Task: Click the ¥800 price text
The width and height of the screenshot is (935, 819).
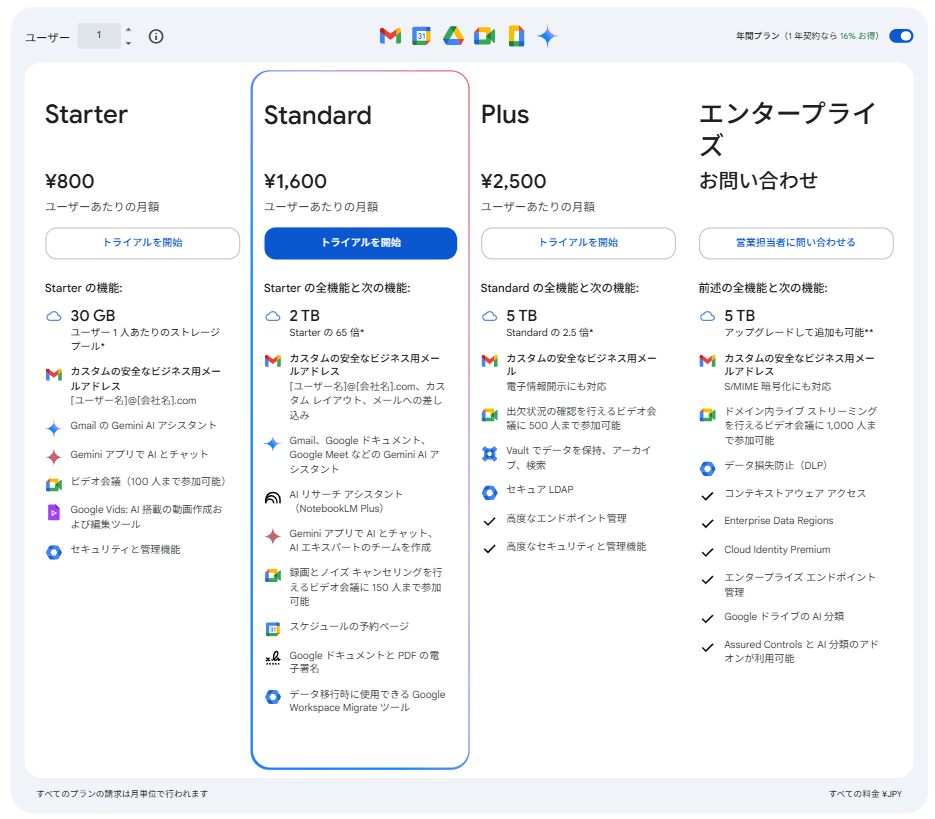Action: [70, 181]
